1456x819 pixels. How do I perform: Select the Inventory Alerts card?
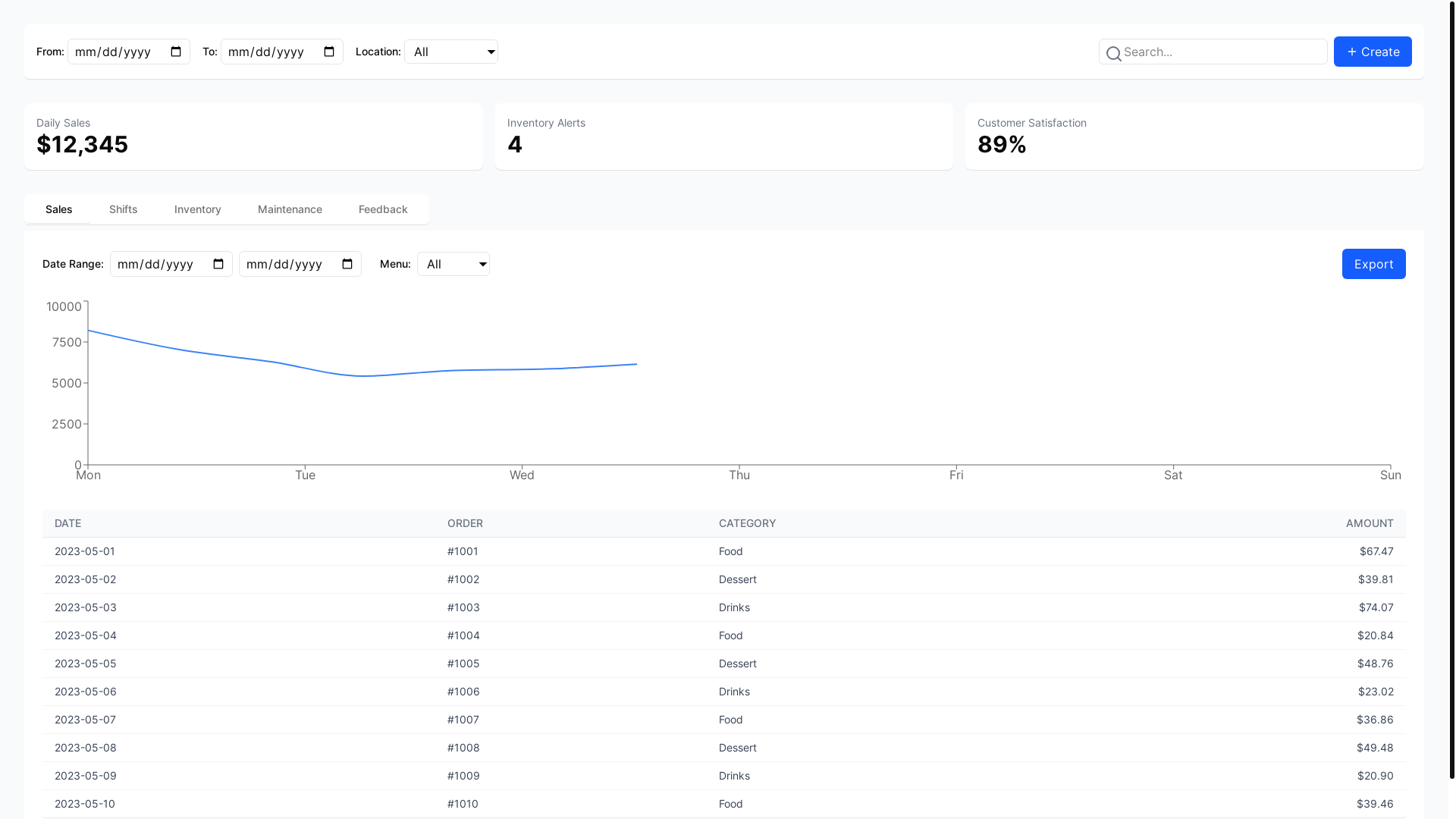pos(724,136)
